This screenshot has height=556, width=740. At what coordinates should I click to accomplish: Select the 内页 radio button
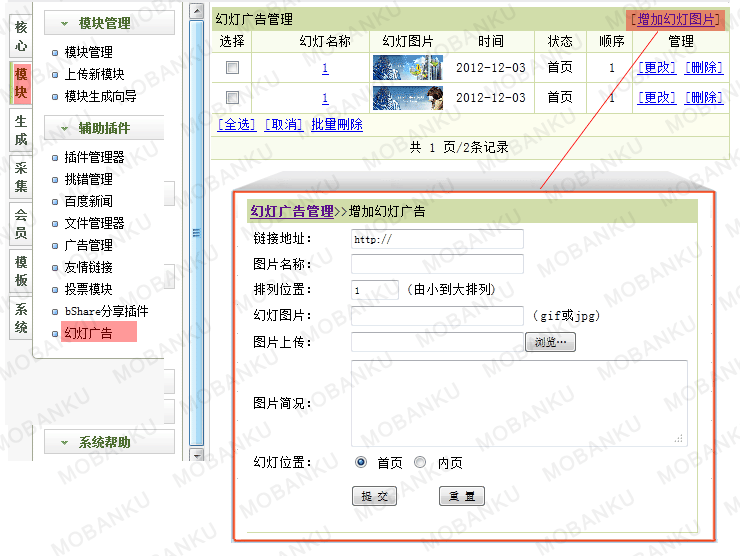pyautogui.click(x=420, y=462)
